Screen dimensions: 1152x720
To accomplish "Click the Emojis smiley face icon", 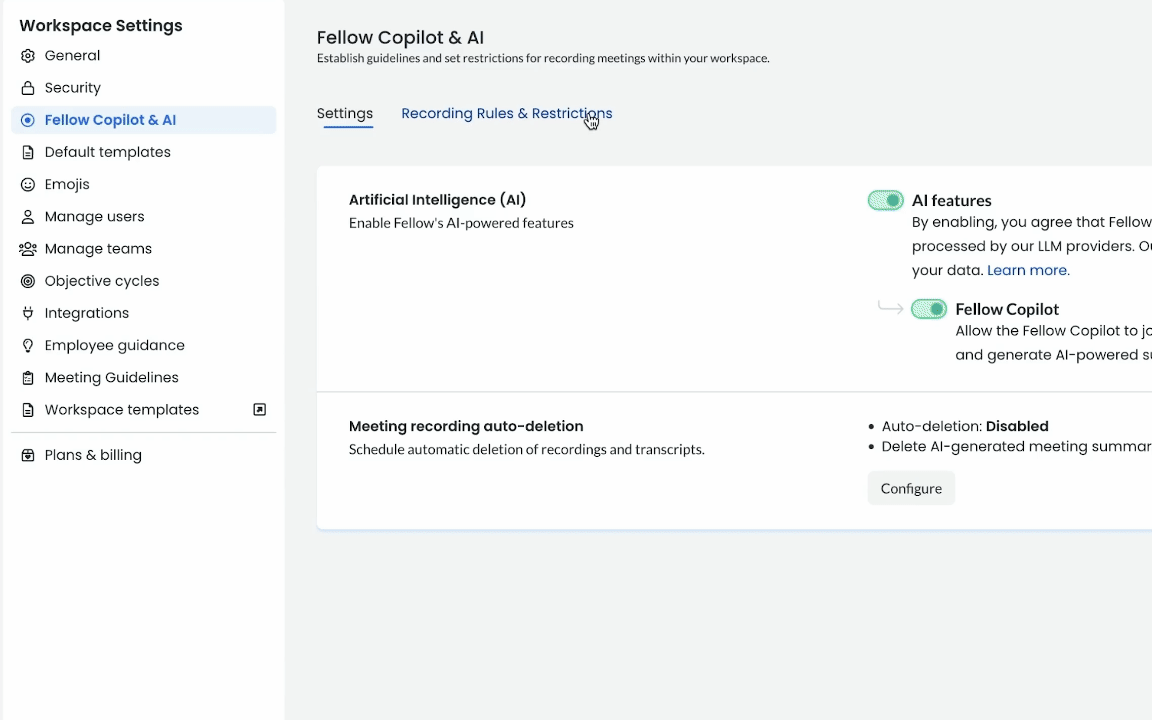I will (x=28, y=185).
